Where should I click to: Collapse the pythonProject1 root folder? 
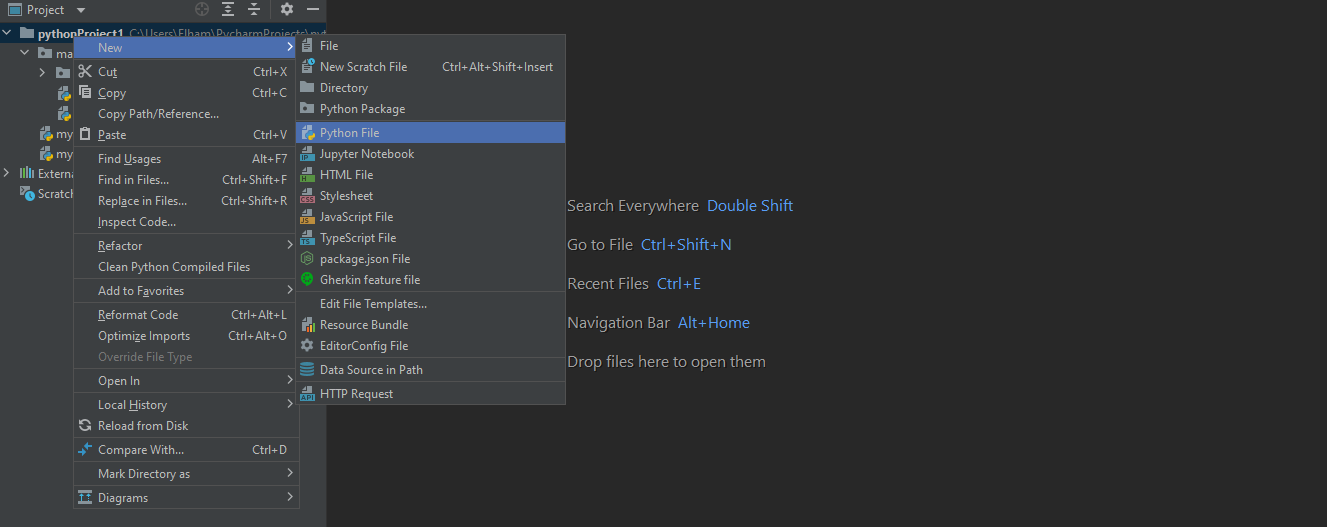(x=8, y=33)
